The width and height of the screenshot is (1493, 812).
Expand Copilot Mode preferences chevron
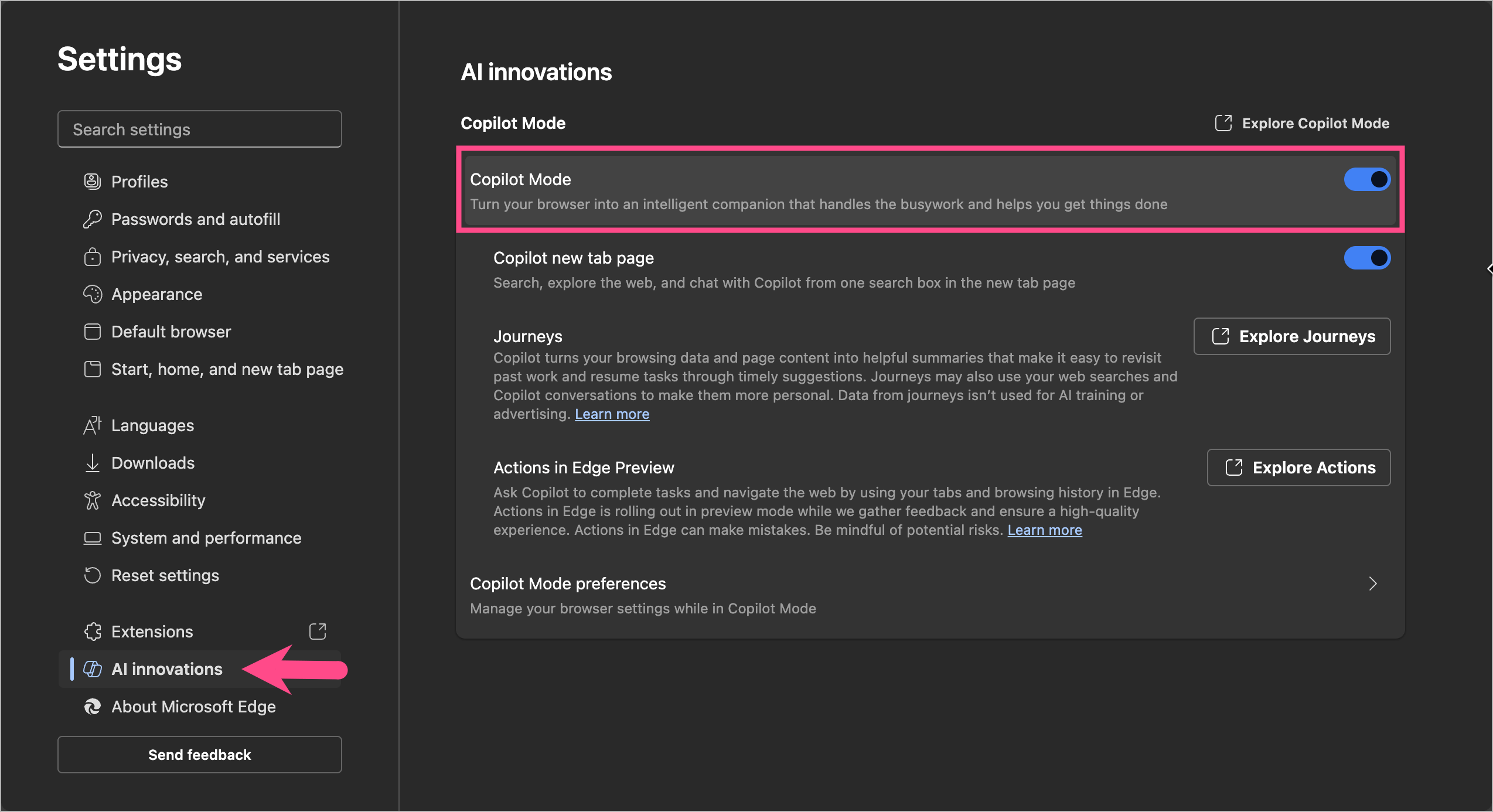click(1372, 584)
